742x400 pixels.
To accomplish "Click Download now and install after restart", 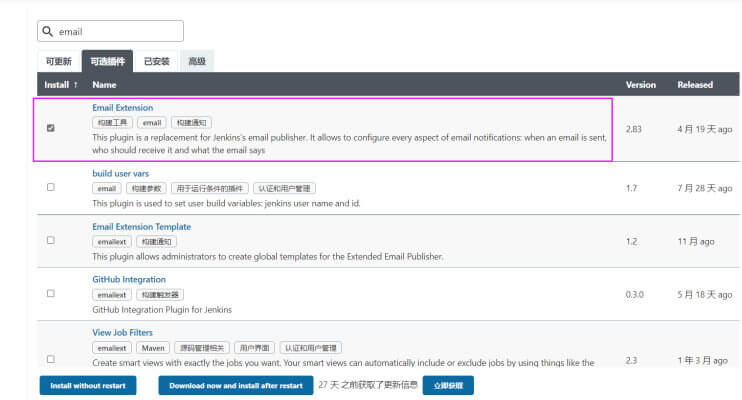I will pyautogui.click(x=236, y=385).
